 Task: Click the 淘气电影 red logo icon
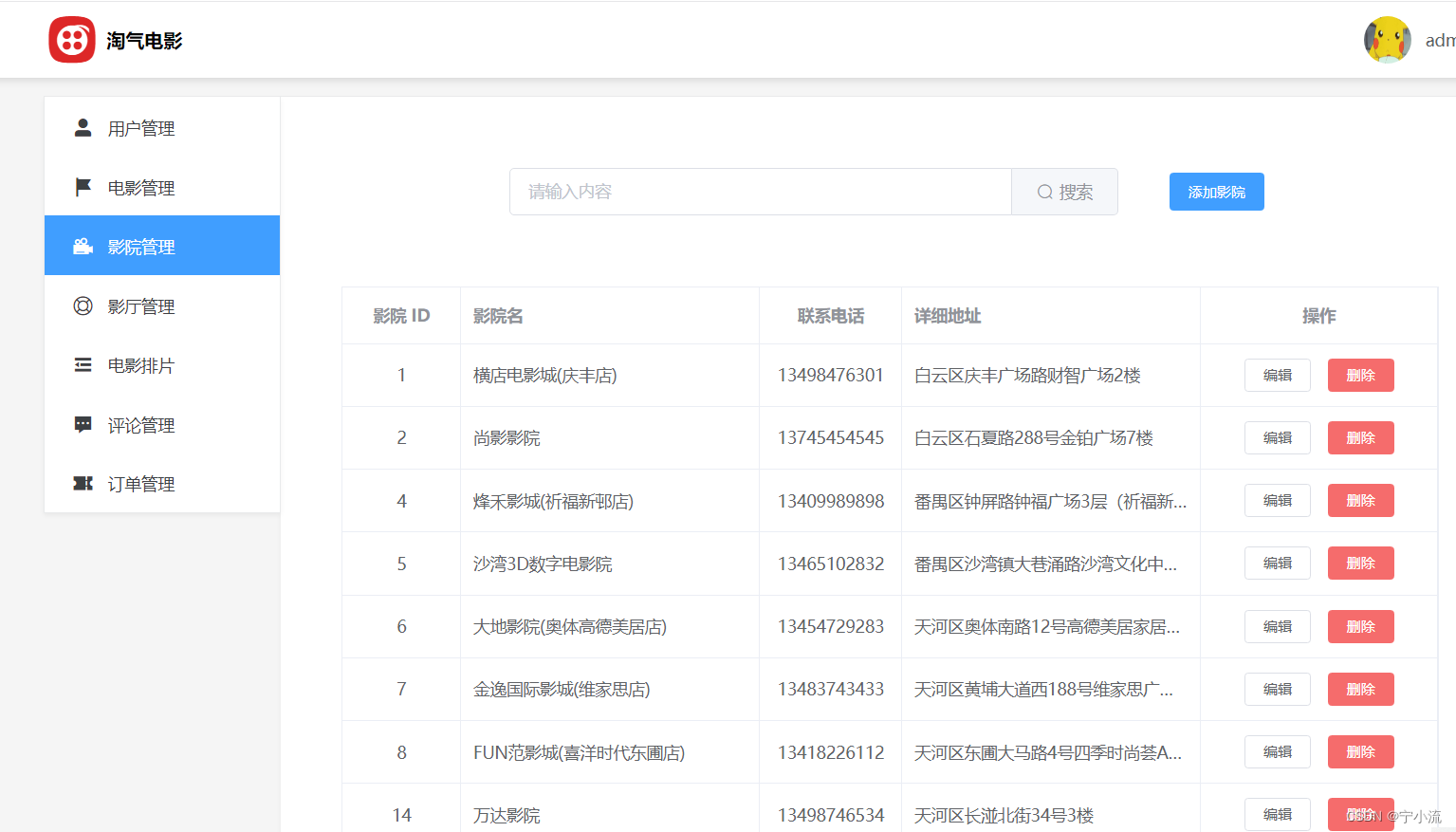[72, 40]
